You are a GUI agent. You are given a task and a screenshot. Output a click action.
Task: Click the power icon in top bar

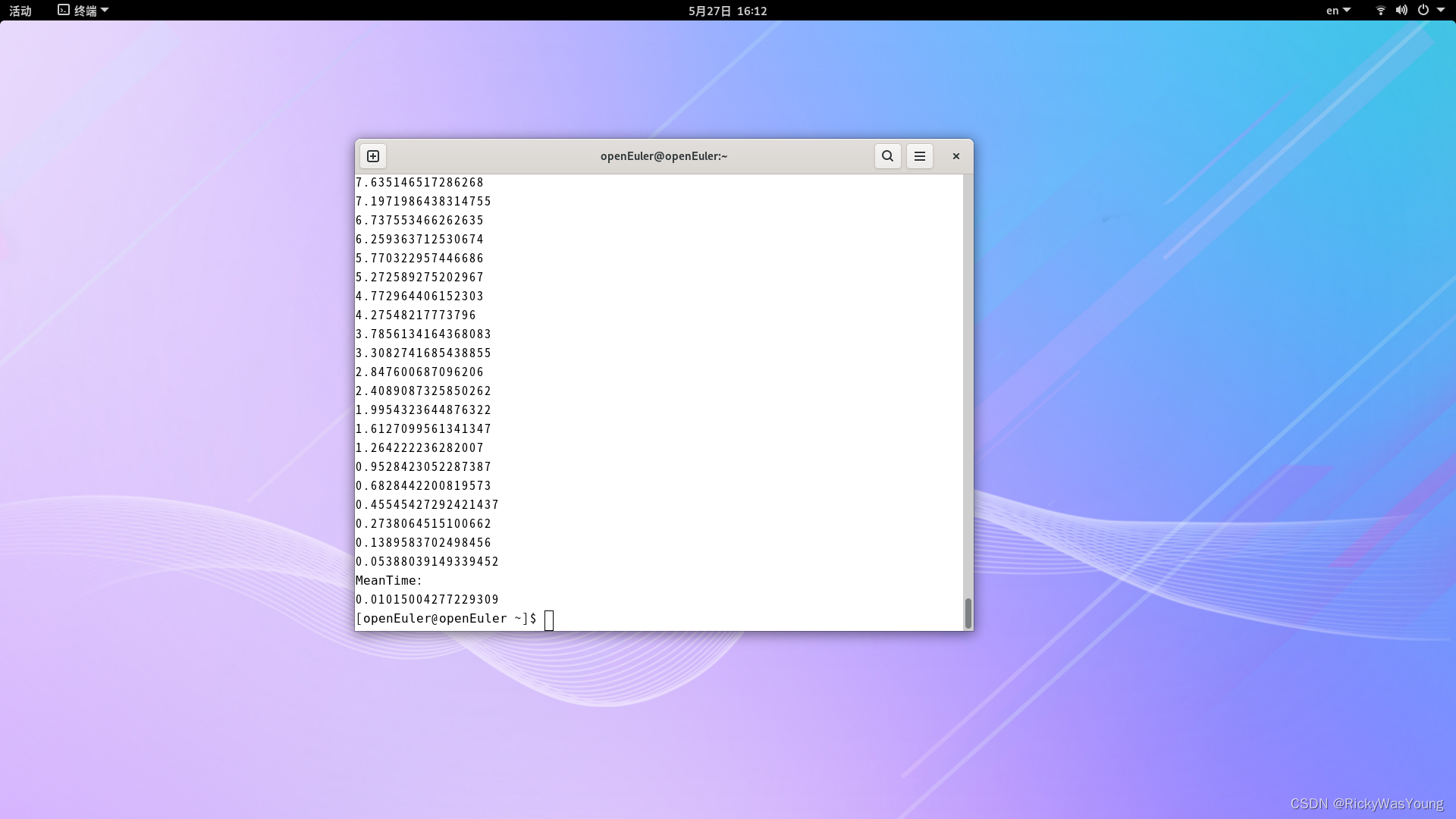[1423, 11]
